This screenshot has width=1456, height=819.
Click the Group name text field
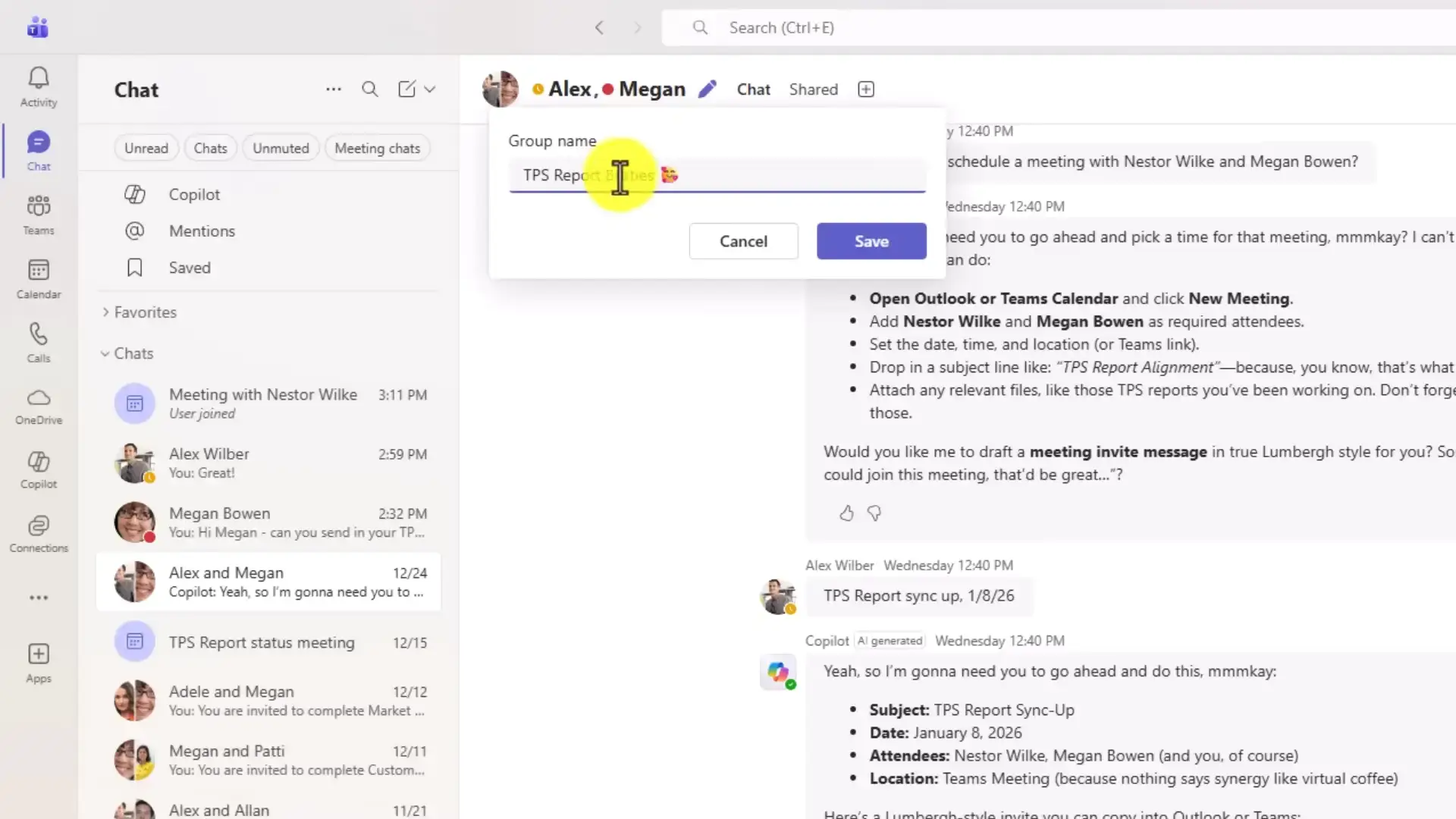717,175
